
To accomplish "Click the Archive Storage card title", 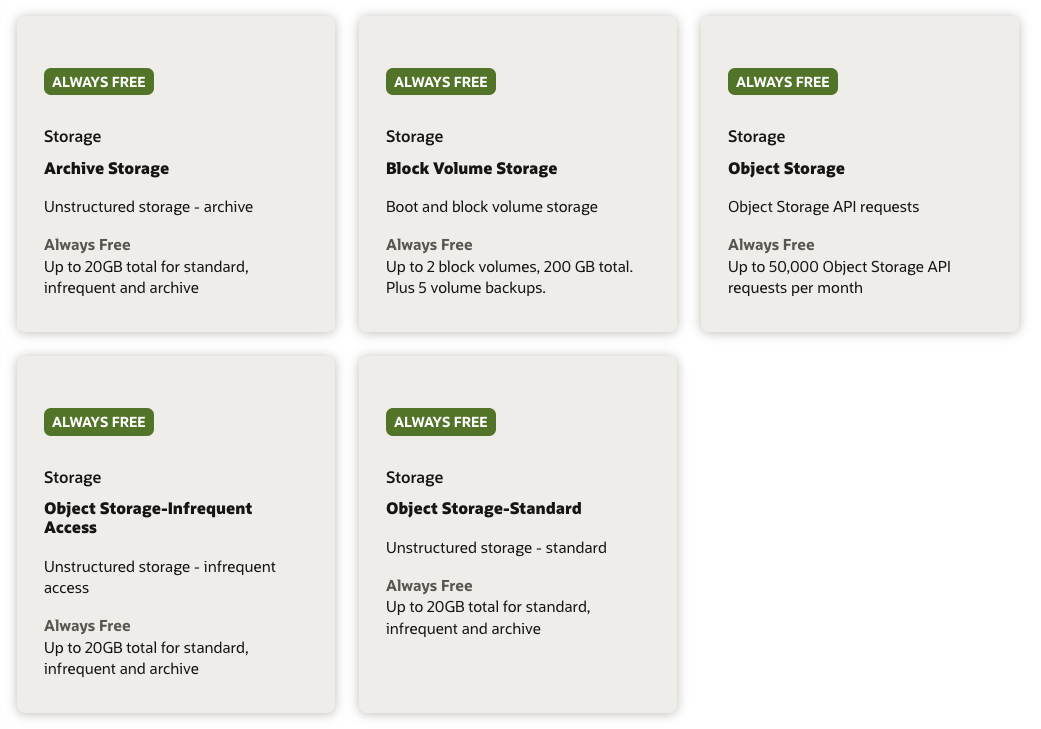I will (x=106, y=168).
